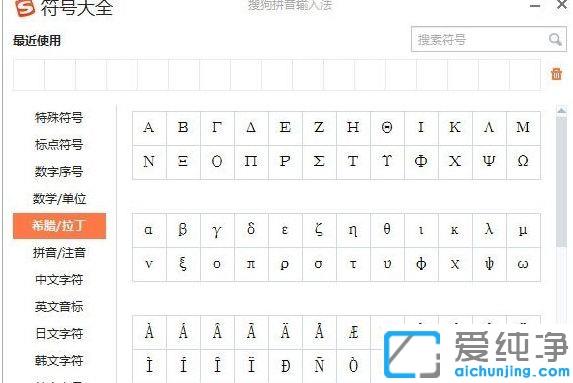The width and height of the screenshot is (573, 383).
Task: Select the 数学/单位 category
Action: tap(59, 199)
